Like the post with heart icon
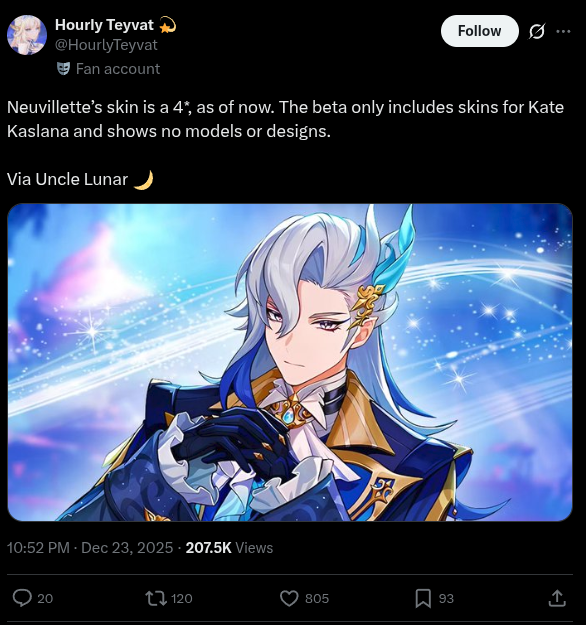The height and width of the screenshot is (625, 586). [289, 598]
